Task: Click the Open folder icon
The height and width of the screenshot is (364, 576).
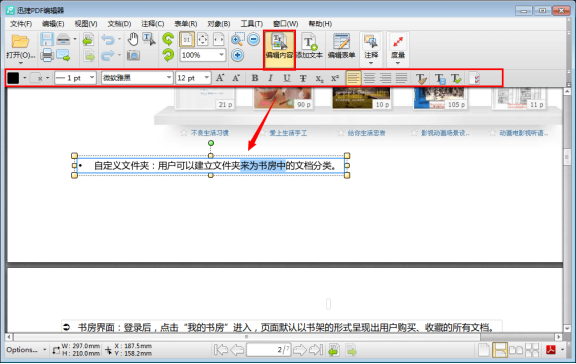Action: 20,41
